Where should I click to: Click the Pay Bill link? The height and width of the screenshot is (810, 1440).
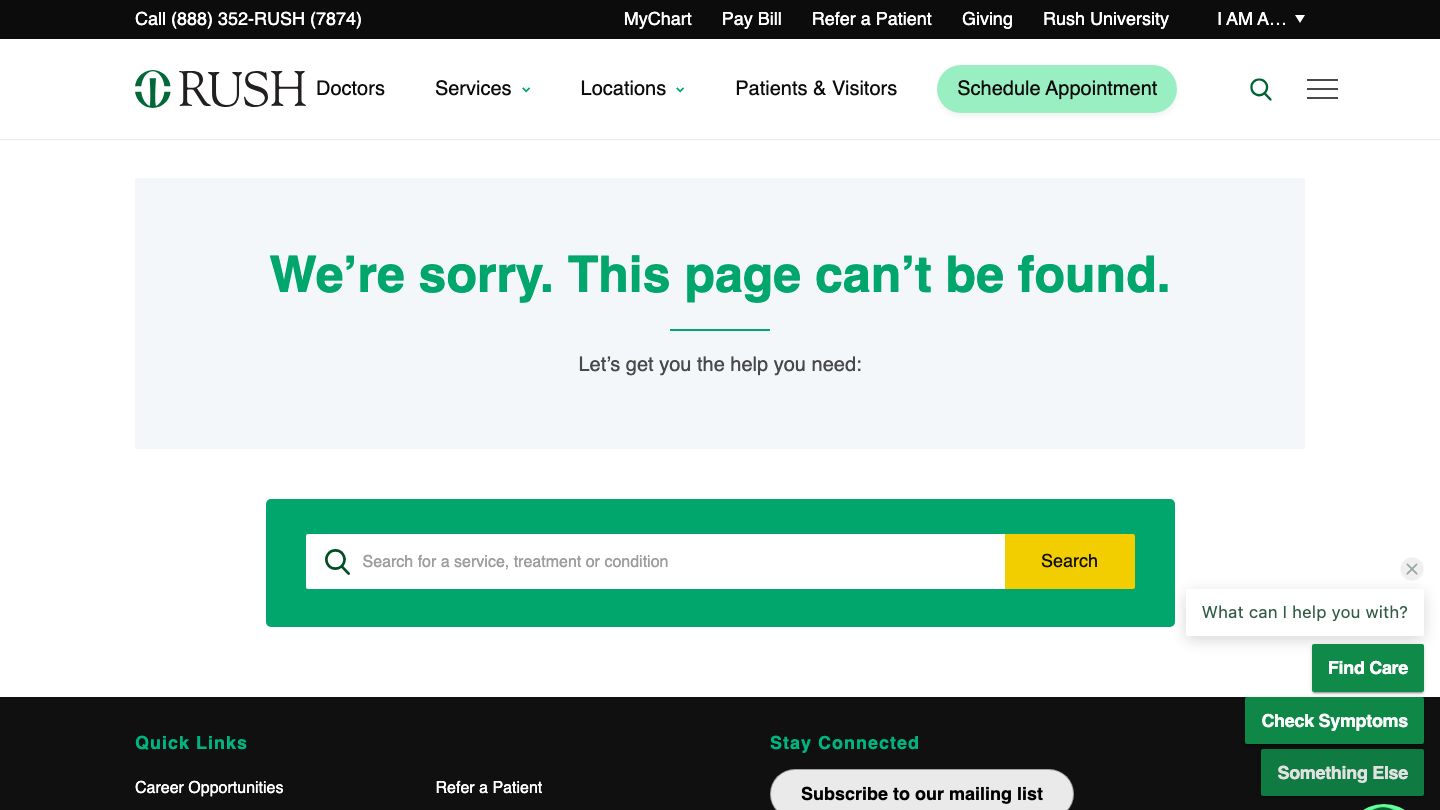[x=751, y=19]
